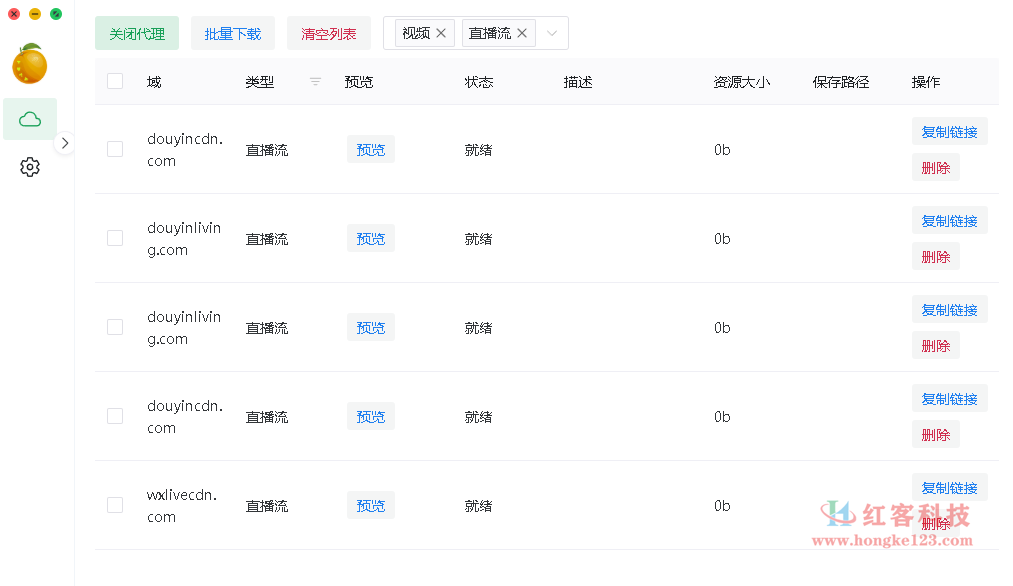Toggle the select-all header checkbox
Image resolution: width=1013 pixels, height=586 pixels.
(x=115, y=81)
